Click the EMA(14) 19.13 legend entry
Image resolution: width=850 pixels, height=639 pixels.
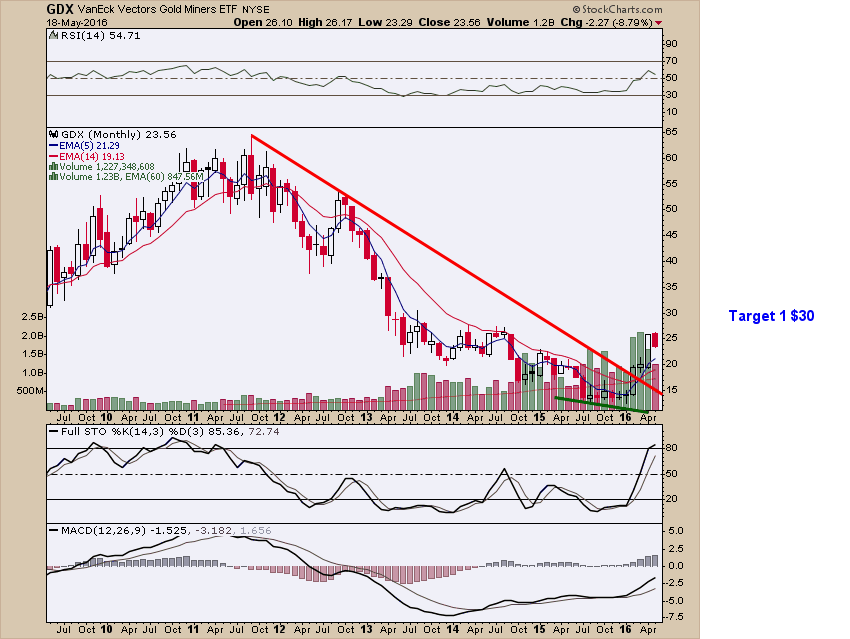pos(87,156)
